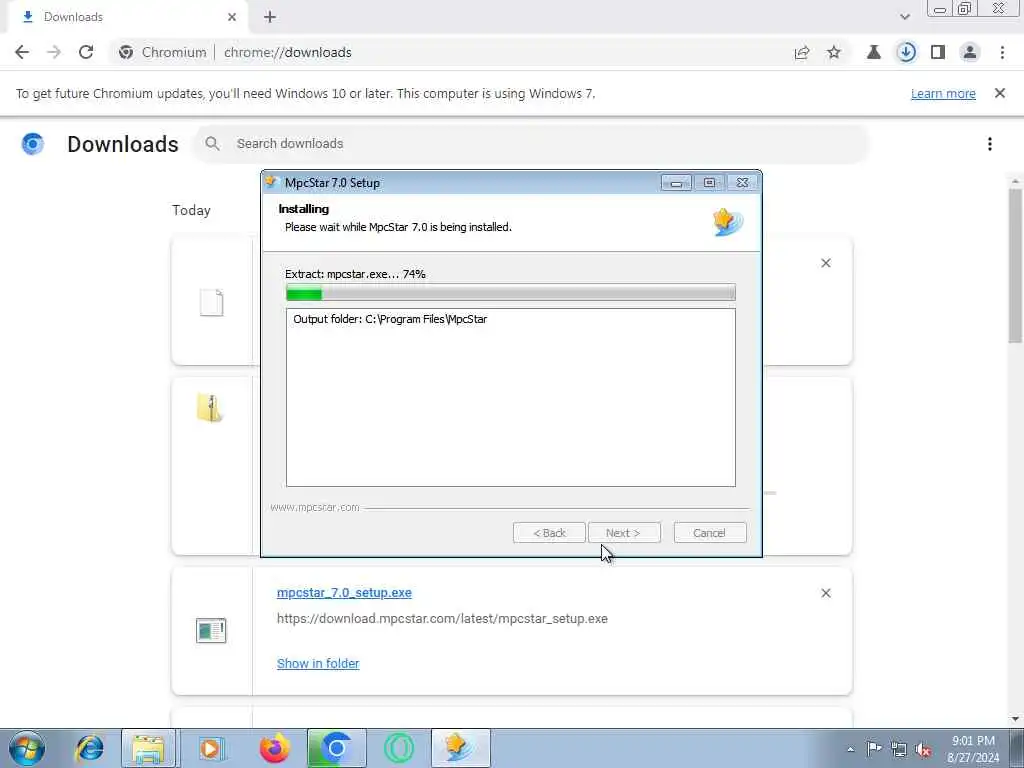Open the Windows Start menu
The image size is (1024, 768).
point(27,748)
